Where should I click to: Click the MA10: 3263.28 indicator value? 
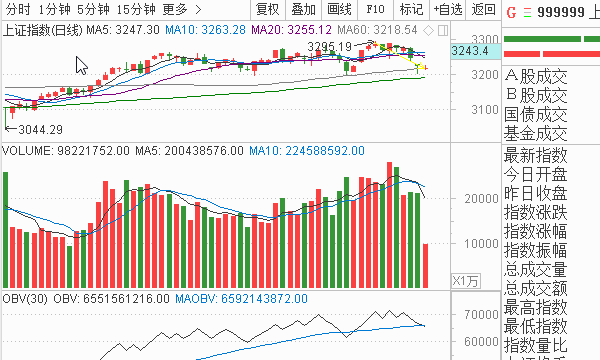(205, 30)
